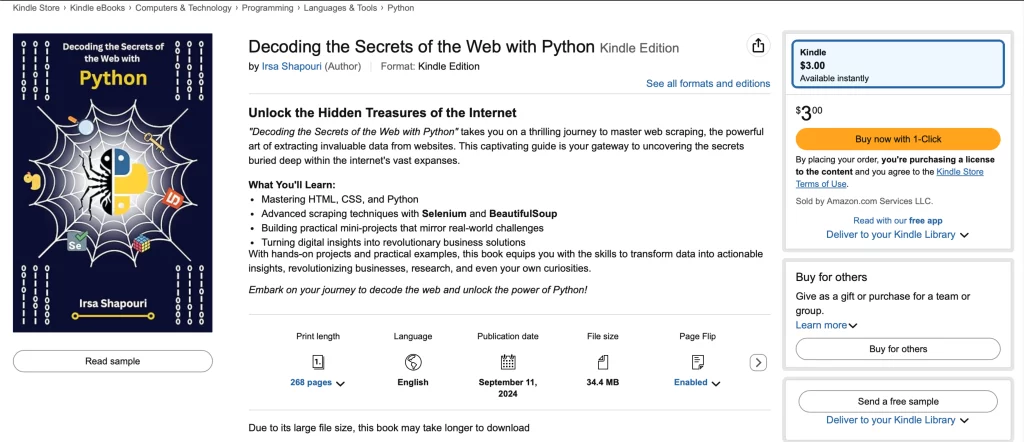Select the Kindle $3.00 format box
Image resolution: width=1024 pixels, height=442 pixels.
(898, 64)
